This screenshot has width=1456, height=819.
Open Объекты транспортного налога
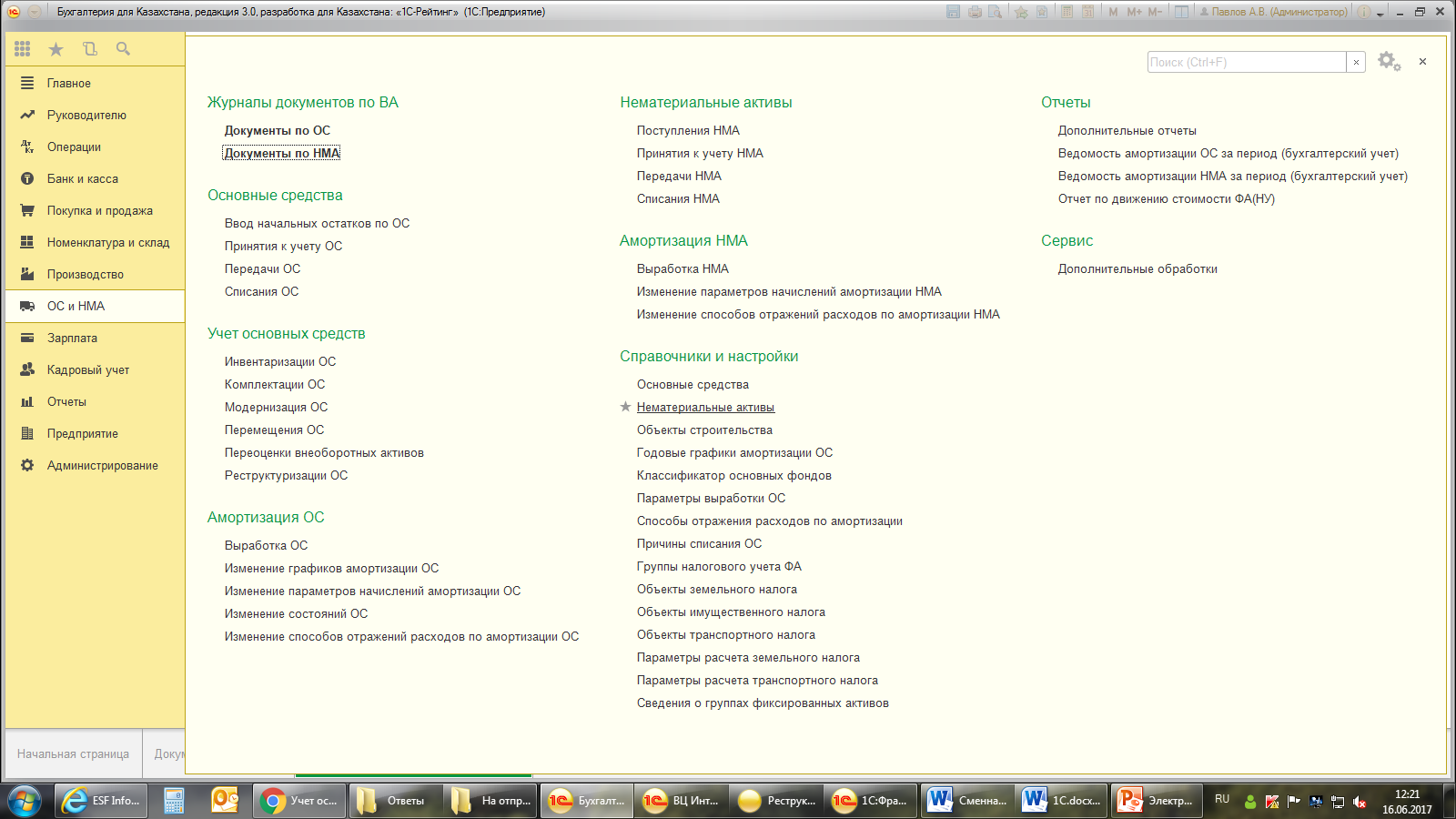coord(725,634)
